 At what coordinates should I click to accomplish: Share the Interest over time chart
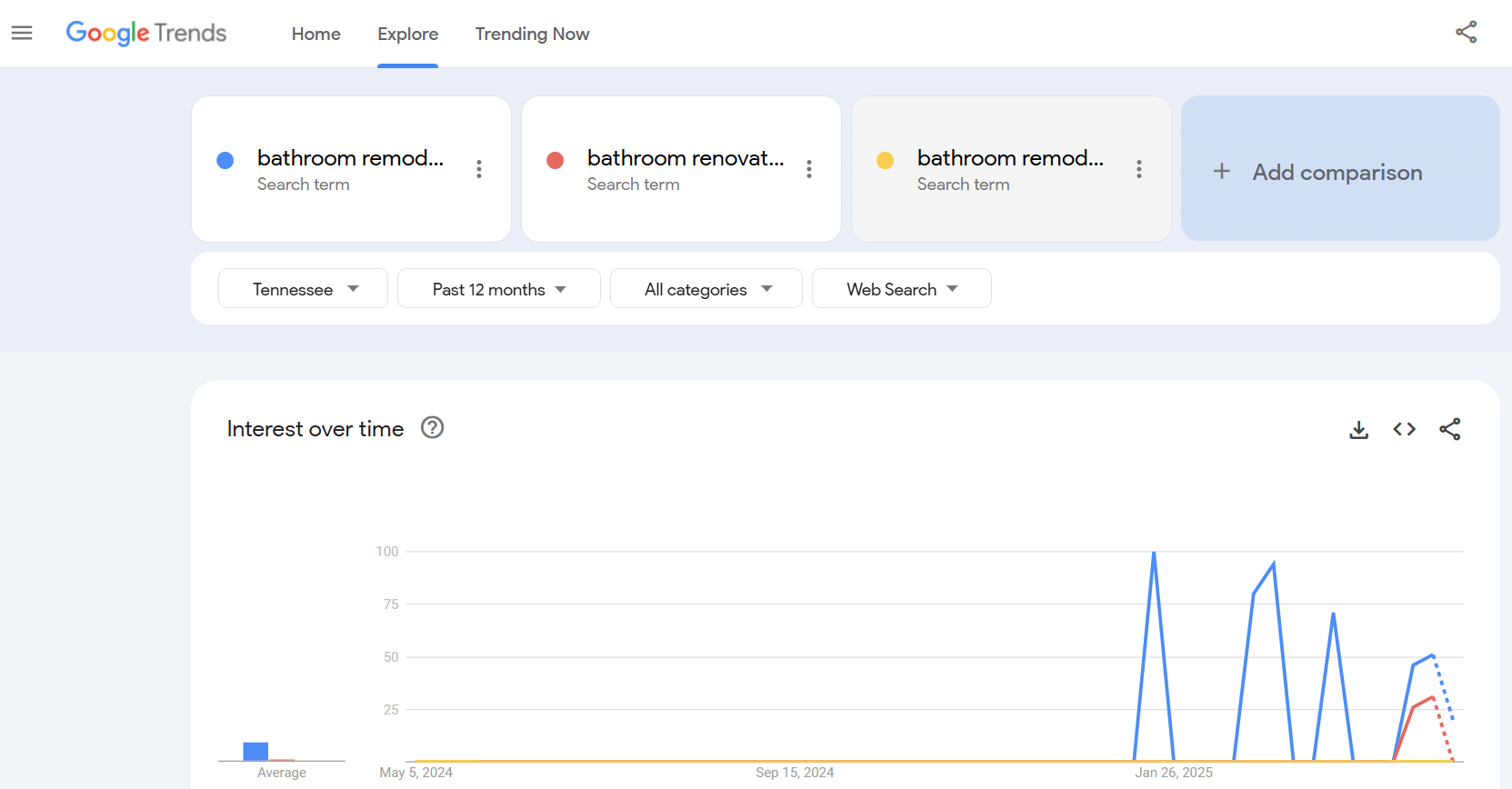[x=1449, y=429]
